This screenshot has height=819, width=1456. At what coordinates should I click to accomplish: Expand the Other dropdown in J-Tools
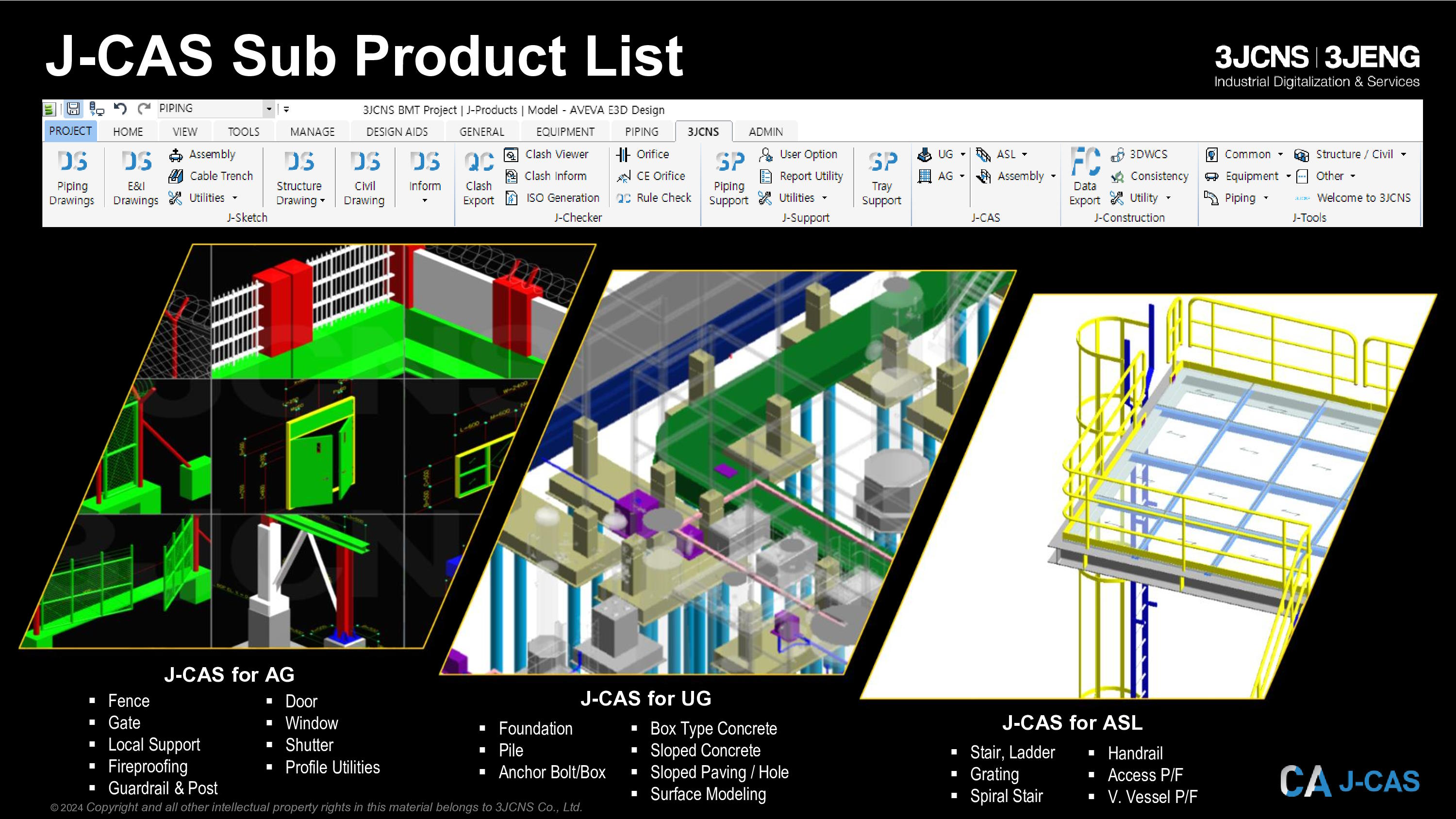pos(1353,176)
